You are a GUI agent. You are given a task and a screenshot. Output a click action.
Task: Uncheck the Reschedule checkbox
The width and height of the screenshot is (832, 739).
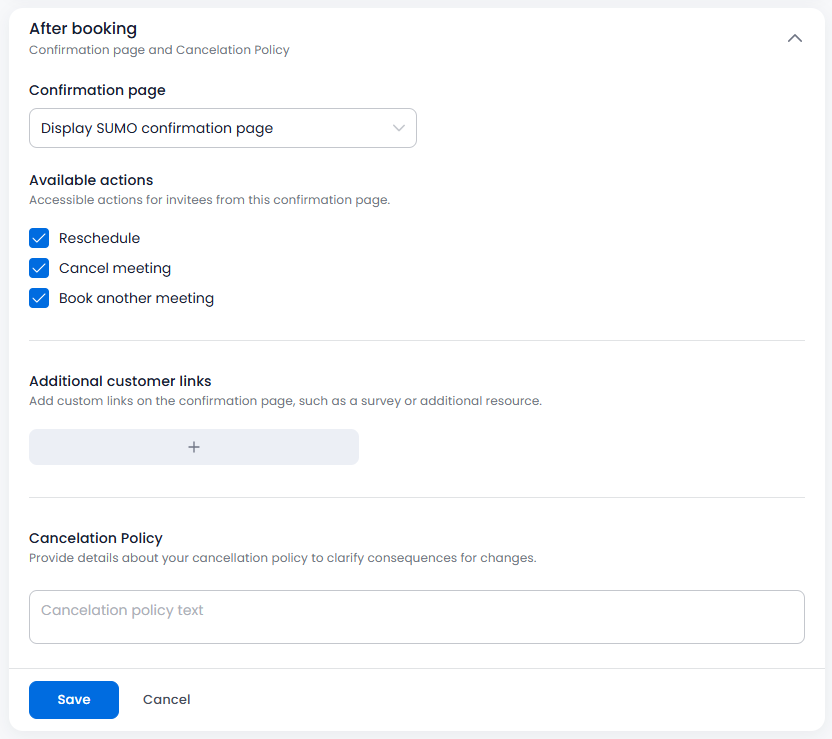(39, 238)
